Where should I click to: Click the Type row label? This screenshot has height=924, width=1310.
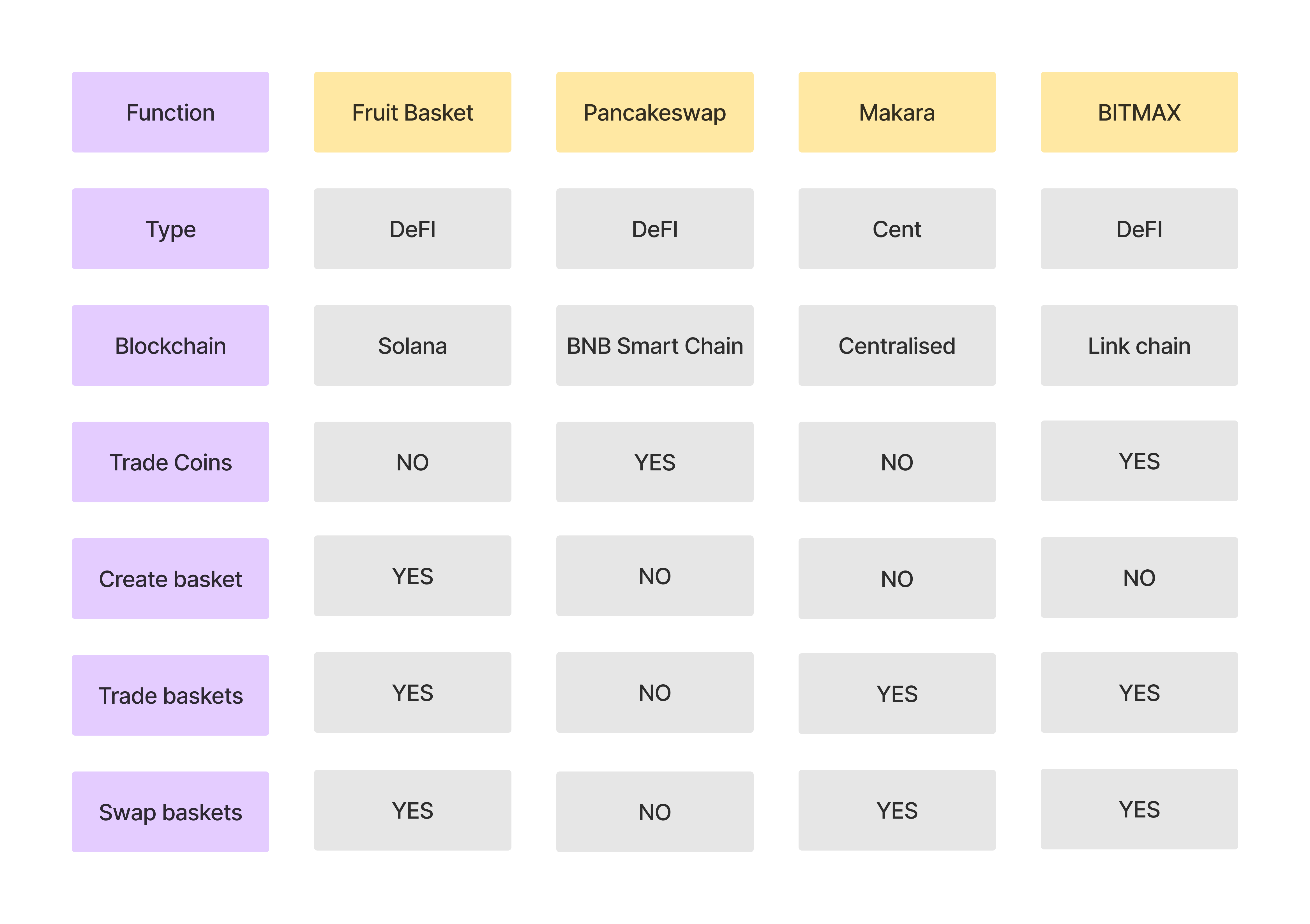click(170, 229)
